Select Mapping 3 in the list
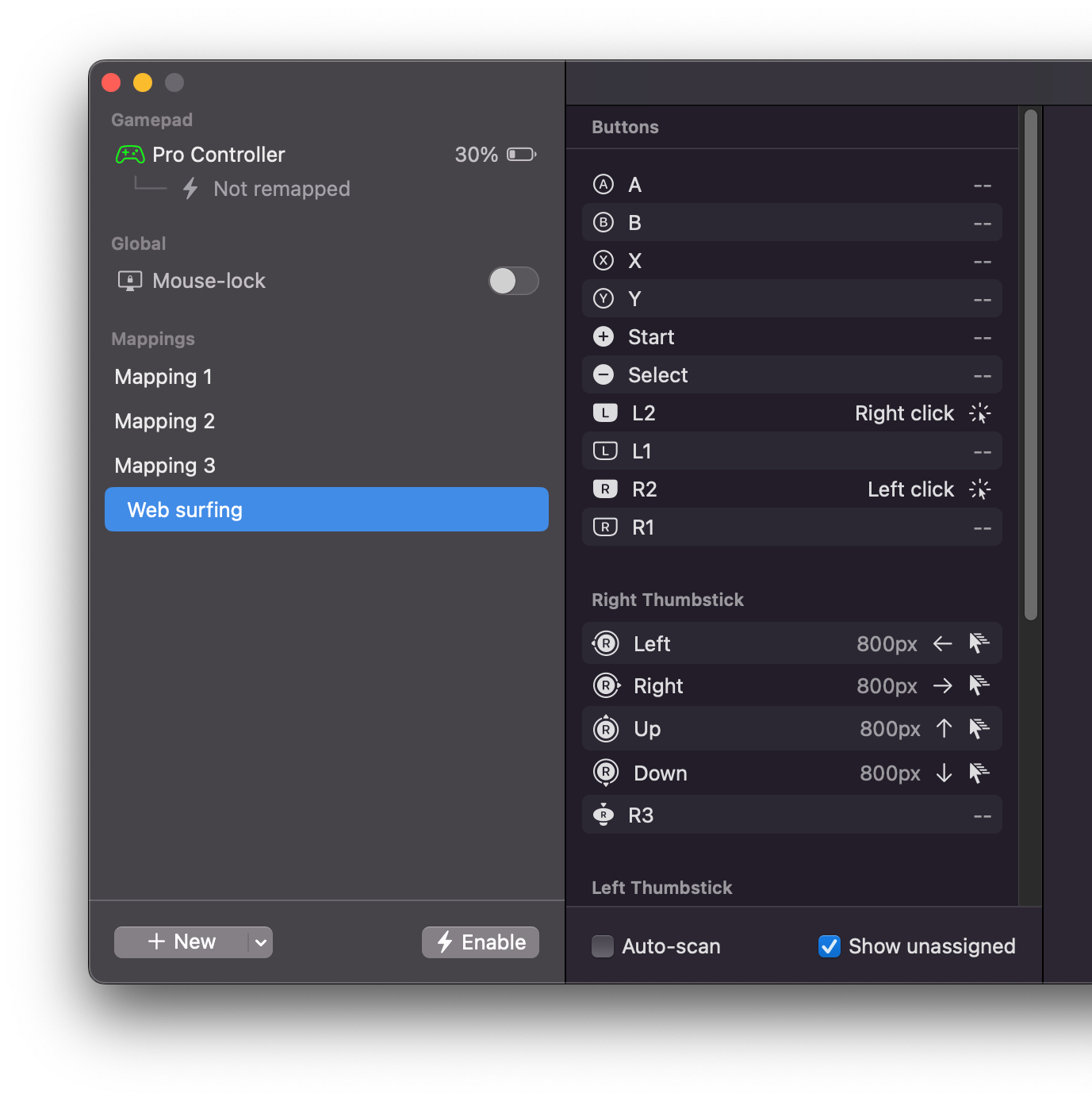Screen dimensions: 1092x1101 click(x=327, y=466)
